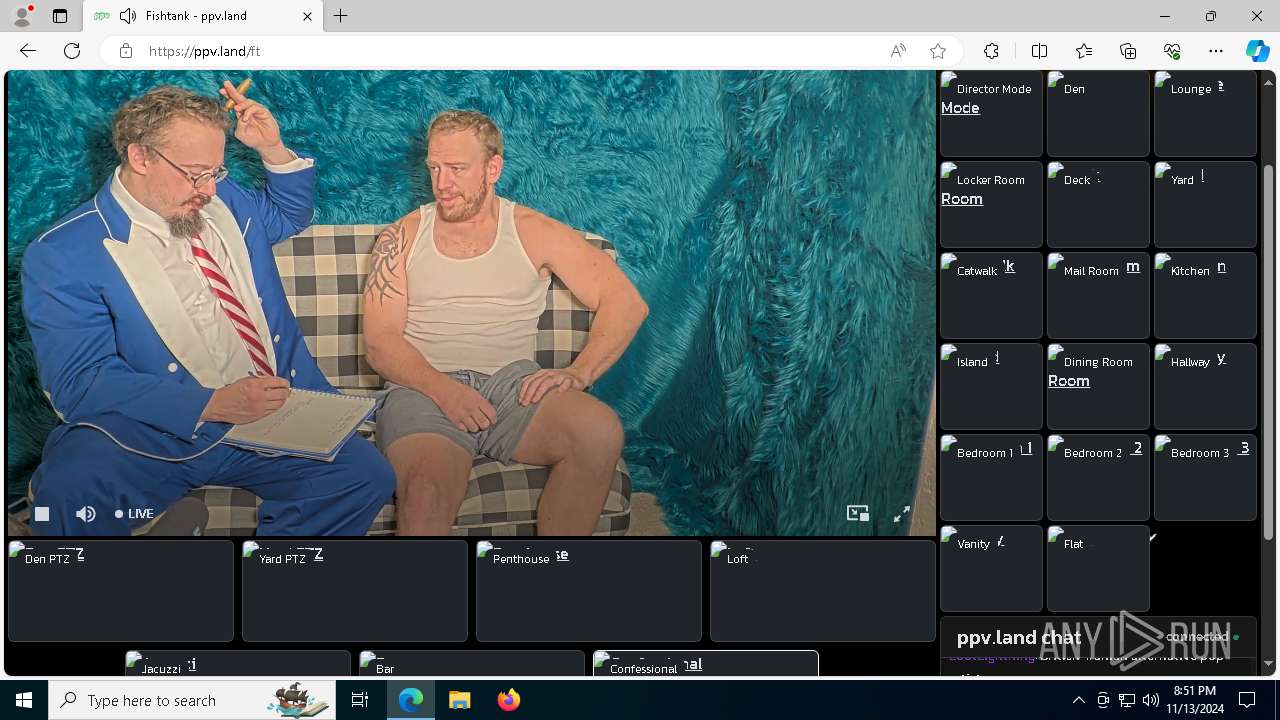
Task: Open Tab actions menu
Action: (60, 16)
